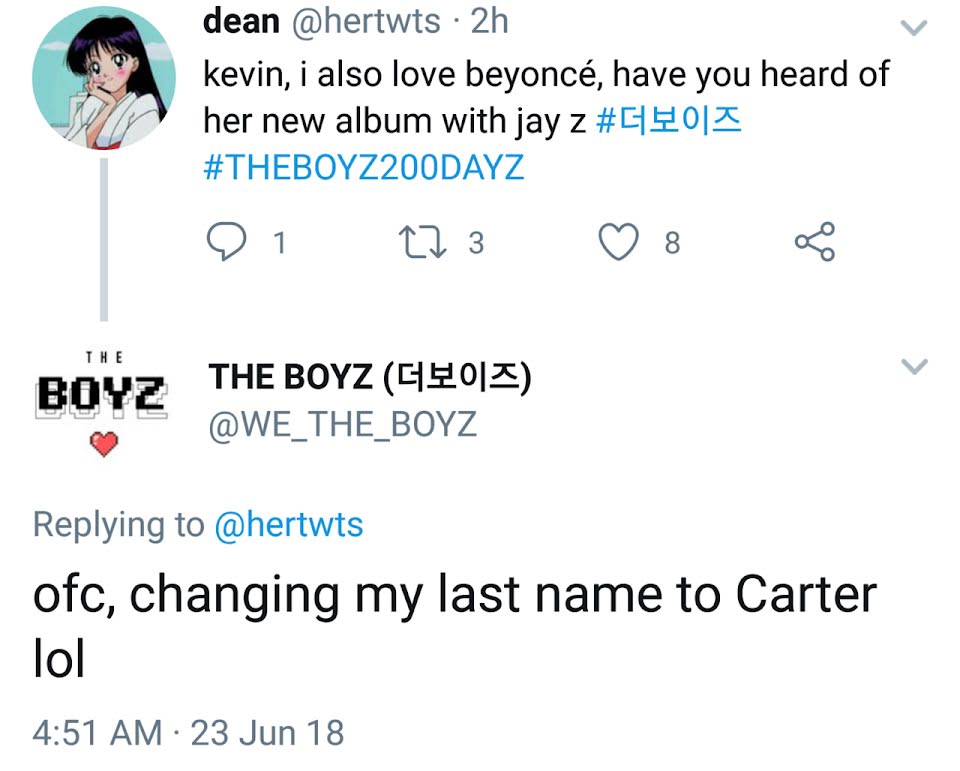Click the retweet count 3
Screen dimensions: 960x771
pyautogui.click(x=476, y=243)
